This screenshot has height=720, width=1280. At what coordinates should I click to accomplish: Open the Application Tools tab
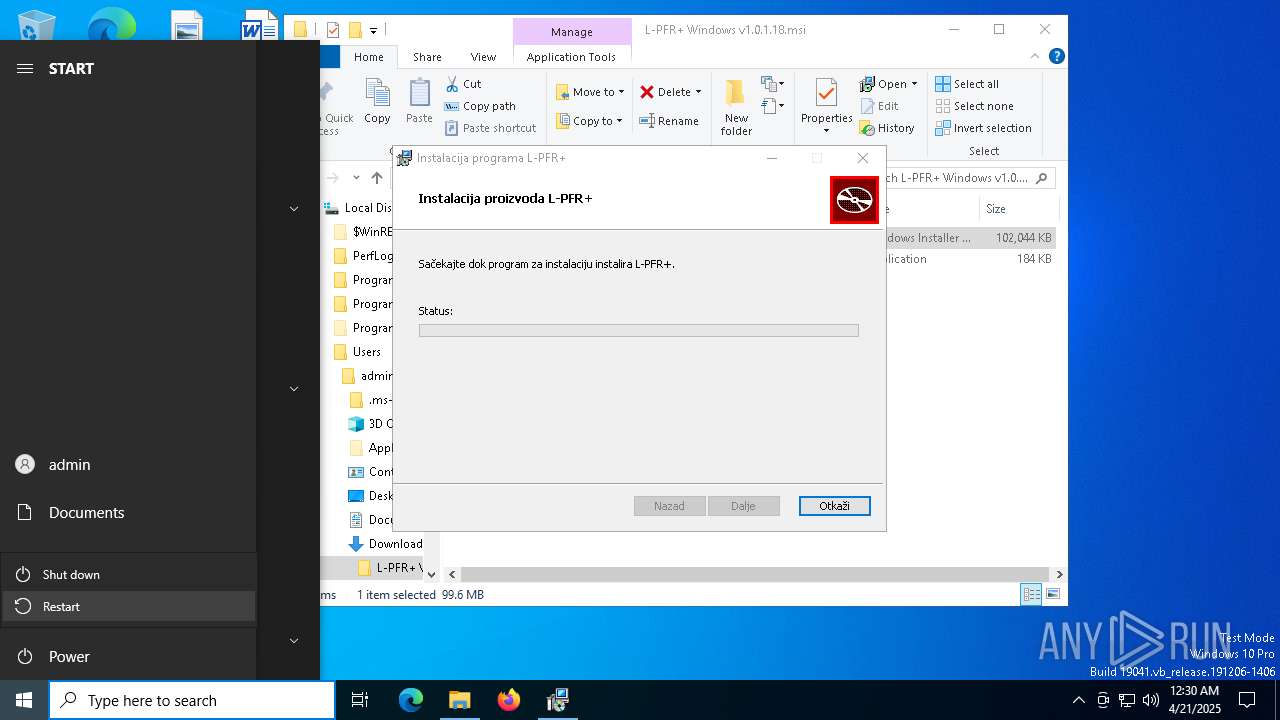pyautogui.click(x=571, y=57)
